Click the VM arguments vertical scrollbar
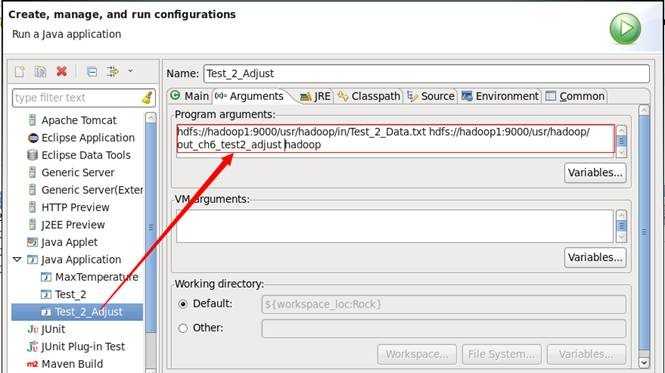This screenshot has height=373, width=665. click(621, 226)
